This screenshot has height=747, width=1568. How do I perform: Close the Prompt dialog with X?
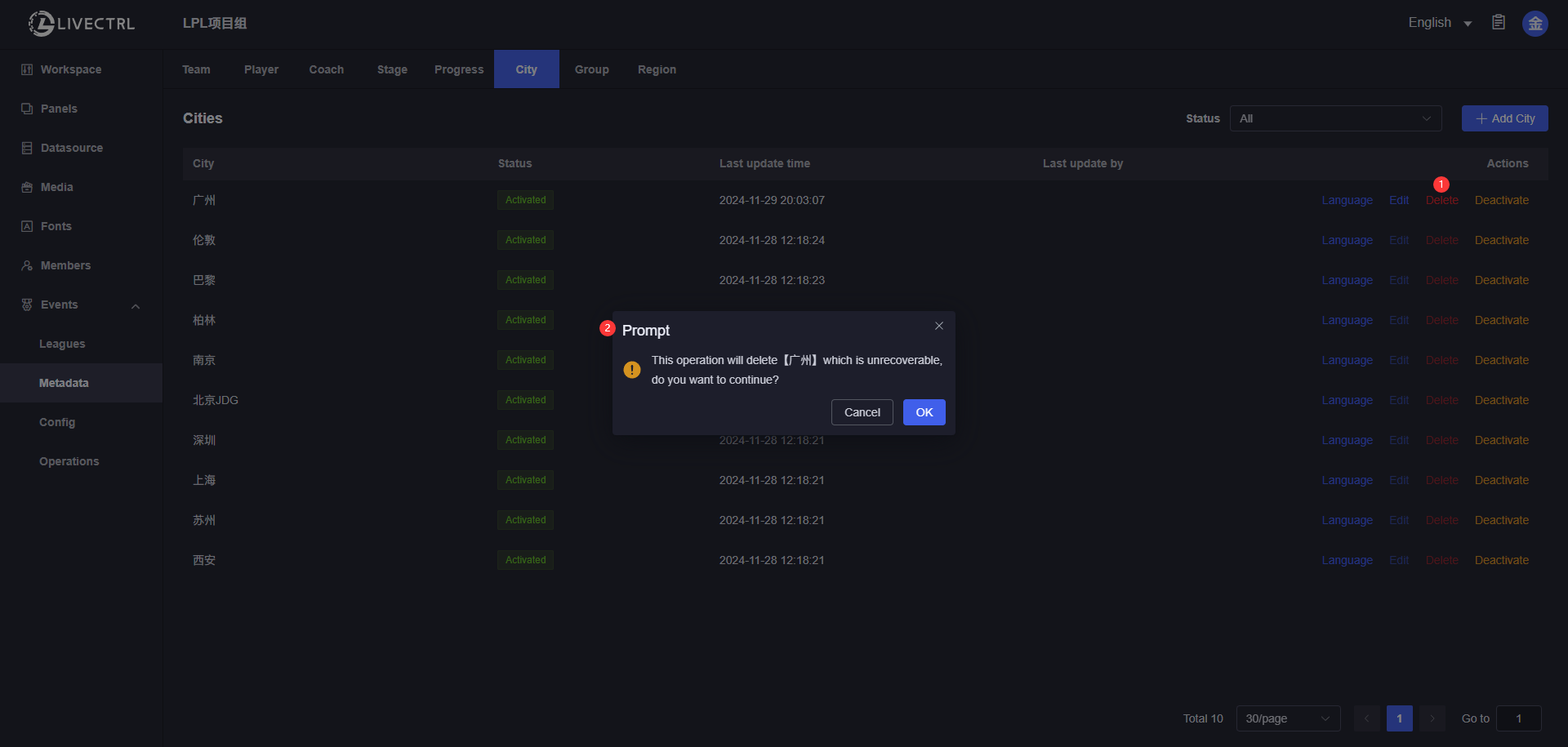pyautogui.click(x=939, y=326)
